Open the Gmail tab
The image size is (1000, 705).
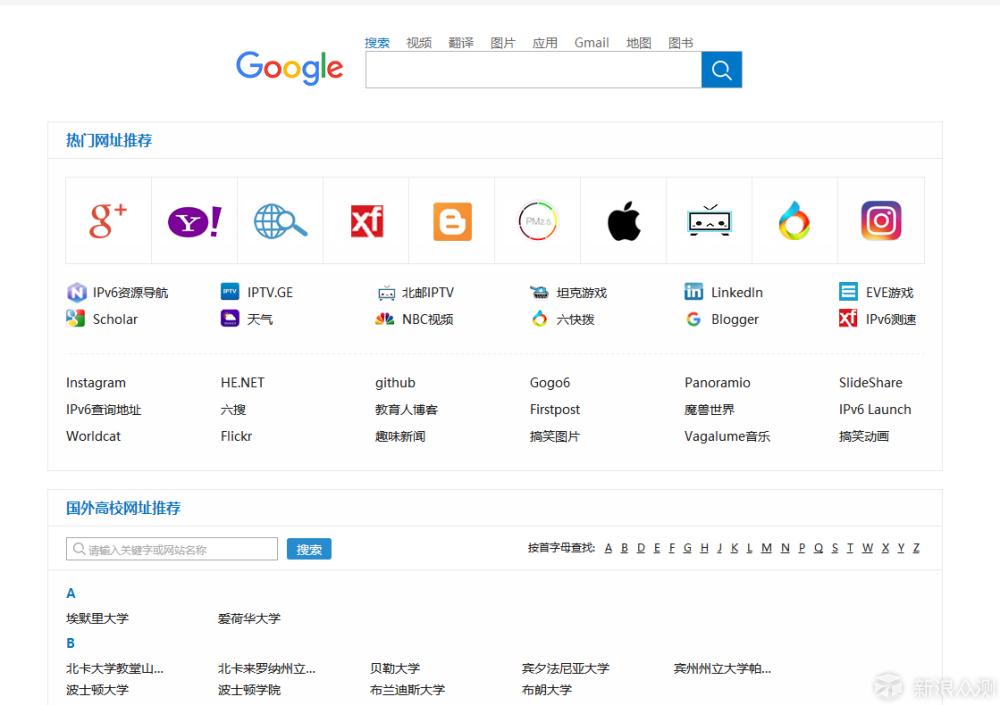(592, 43)
